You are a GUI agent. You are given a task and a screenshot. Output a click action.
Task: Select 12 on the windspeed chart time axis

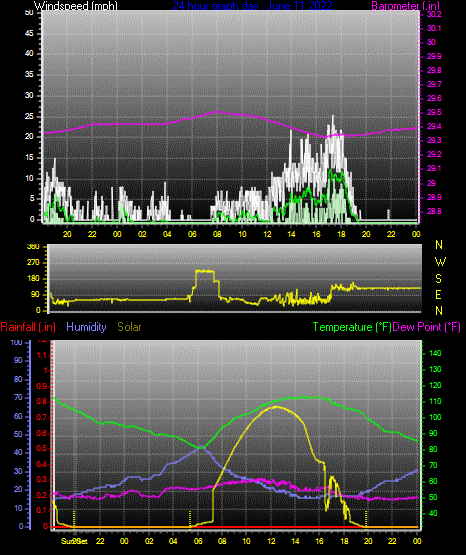click(x=267, y=234)
